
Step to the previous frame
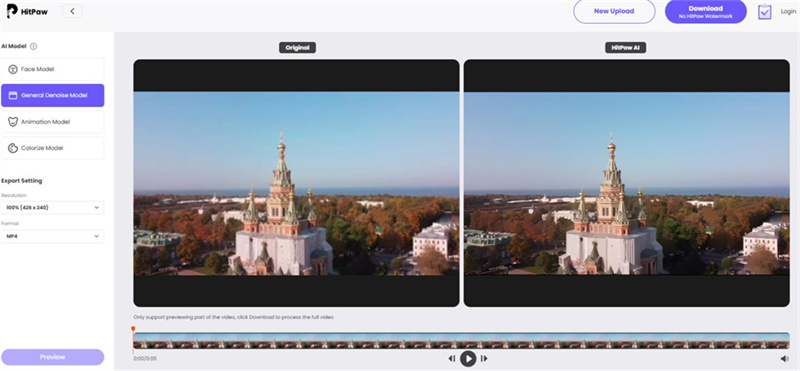point(452,359)
